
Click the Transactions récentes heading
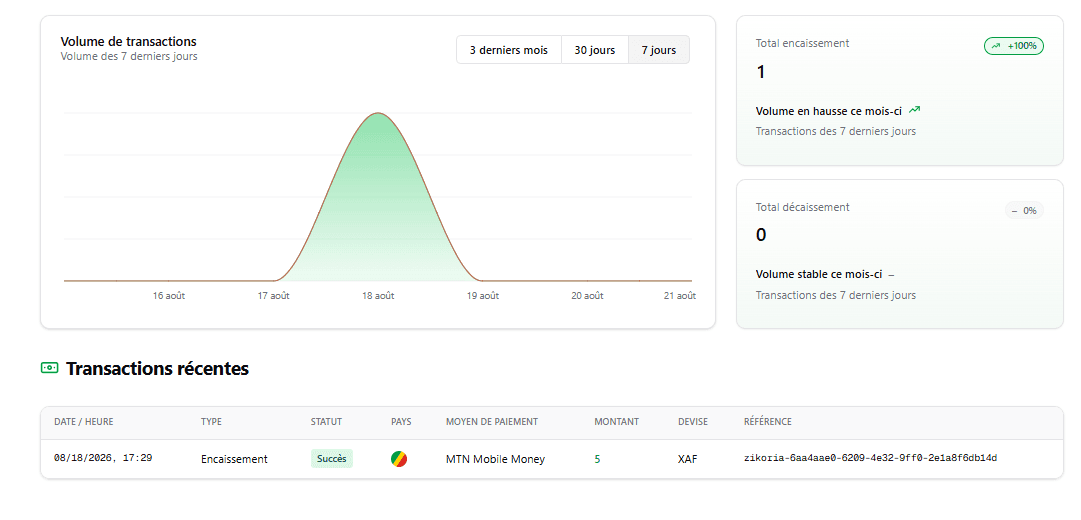click(157, 368)
